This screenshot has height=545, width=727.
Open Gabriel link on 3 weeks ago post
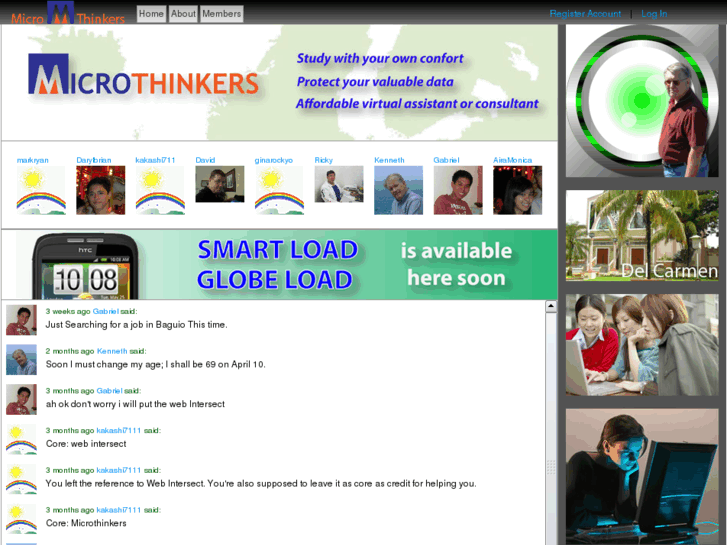(106, 311)
